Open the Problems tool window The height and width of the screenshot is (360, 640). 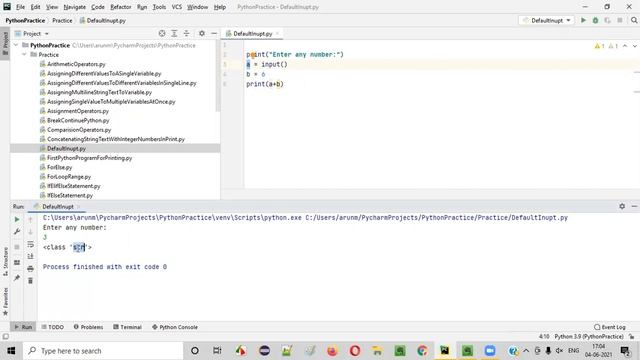[x=88, y=327]
